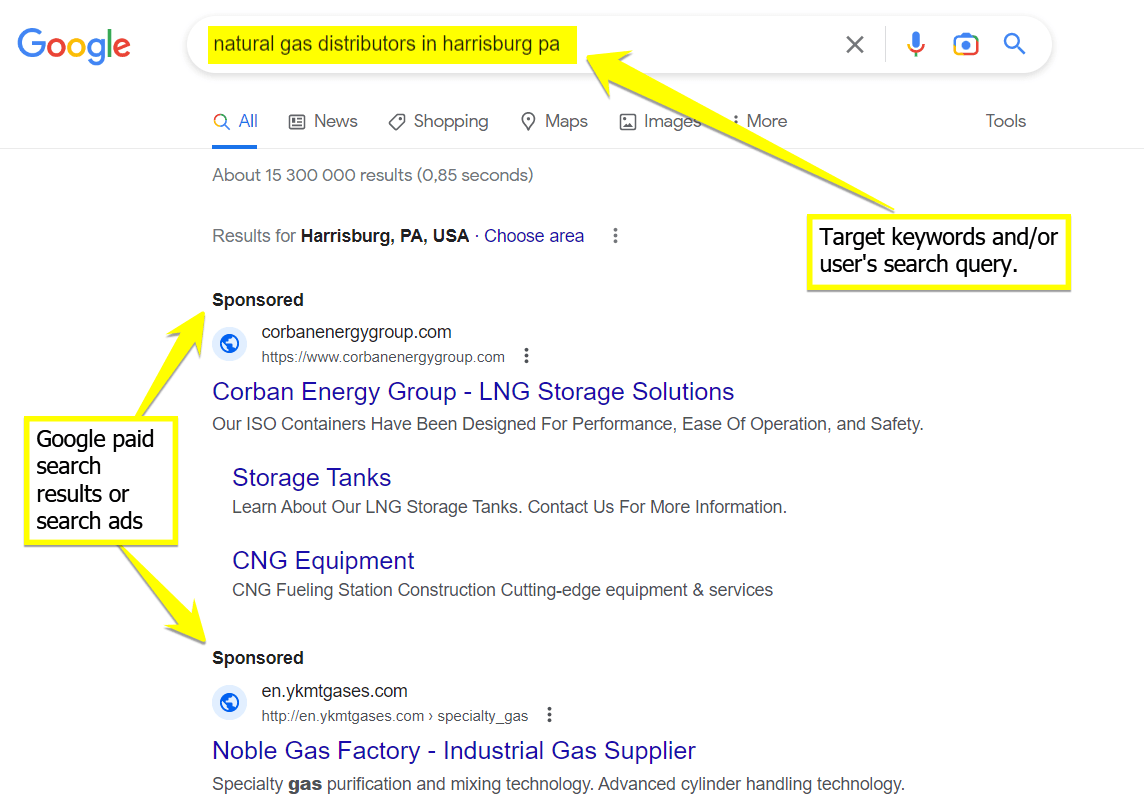The image size is (1144, 809).
Task: Click the About 15 300 000 results text
Action: (x=373, y=175)
